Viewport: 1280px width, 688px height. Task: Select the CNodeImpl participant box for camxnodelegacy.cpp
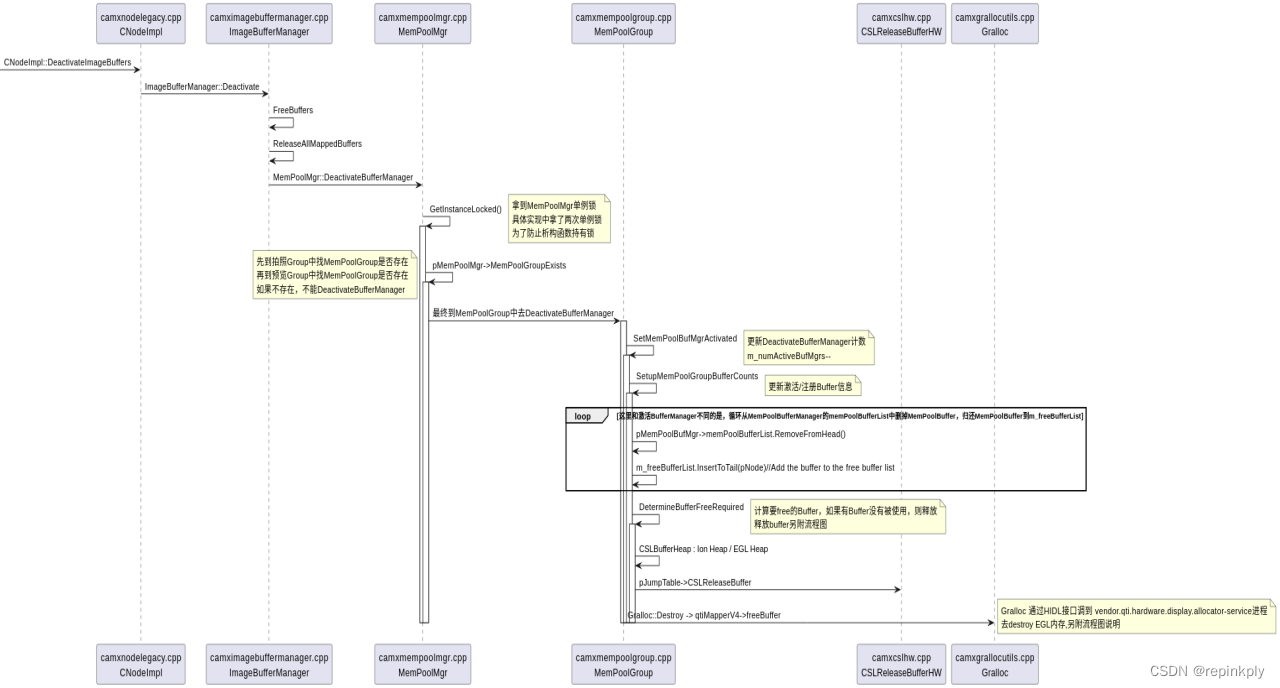[140, 22]
